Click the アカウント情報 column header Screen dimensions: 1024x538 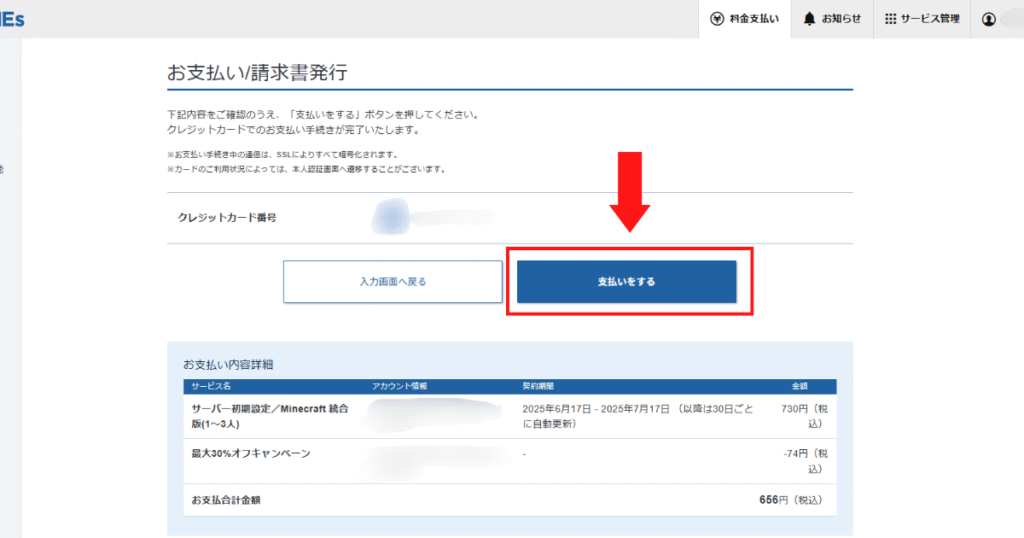398,386
